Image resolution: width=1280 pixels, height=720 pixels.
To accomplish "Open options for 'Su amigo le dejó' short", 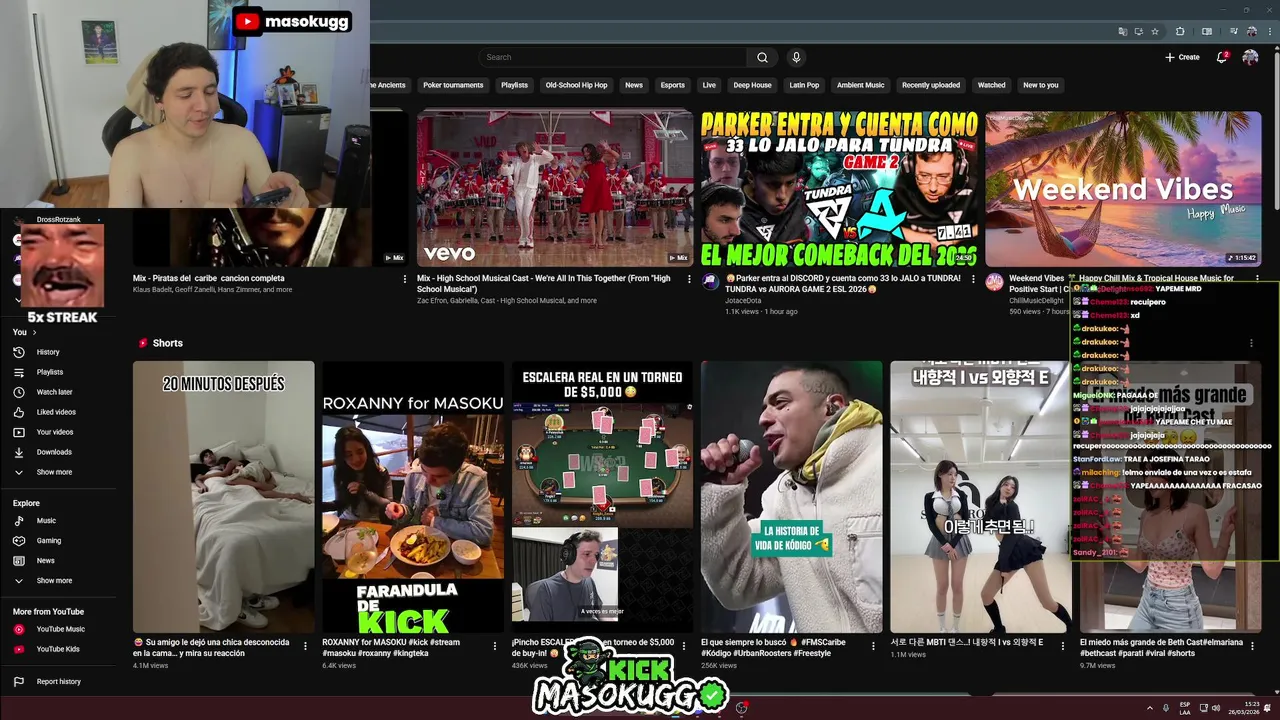I will 305,646.
